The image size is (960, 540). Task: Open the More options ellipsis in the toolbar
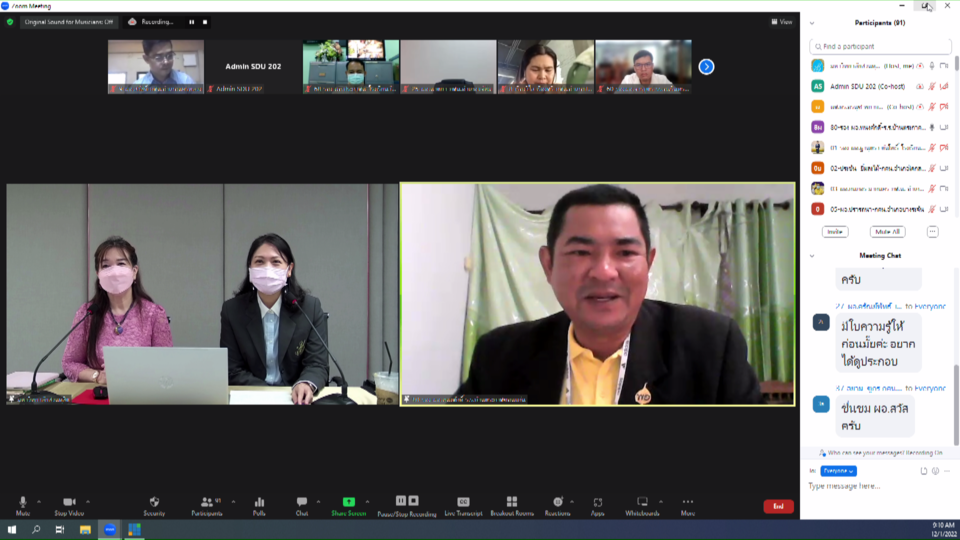coord(688,506)
